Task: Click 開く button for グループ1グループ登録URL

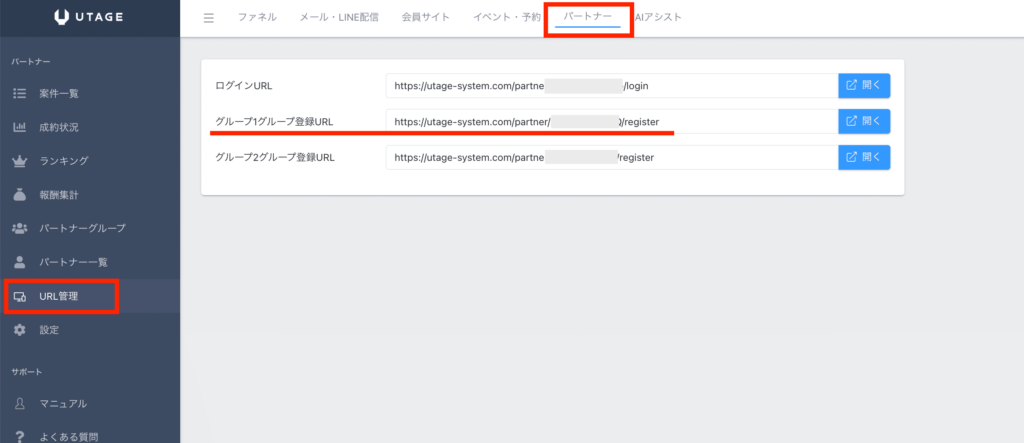Action: pyautogui.click(x=864, y=121)
